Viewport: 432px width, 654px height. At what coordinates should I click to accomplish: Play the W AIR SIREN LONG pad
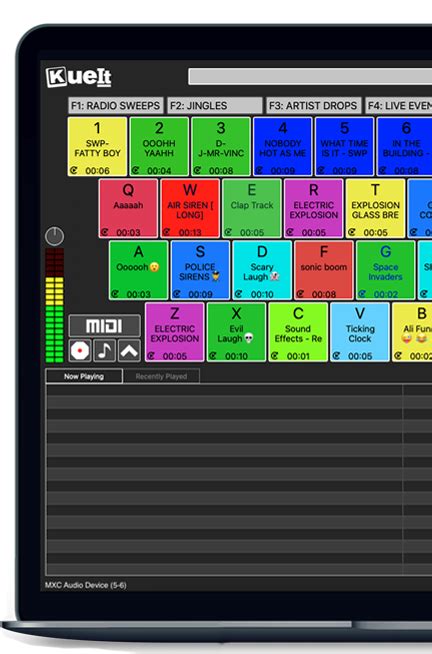coord(190,208)
